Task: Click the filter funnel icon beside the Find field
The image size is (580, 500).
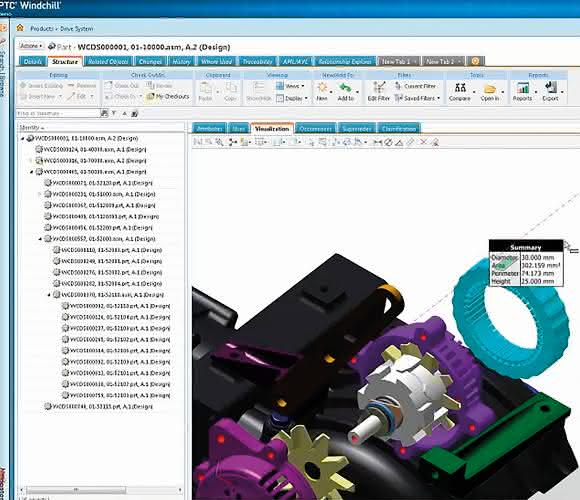Action: click(114, 113)
